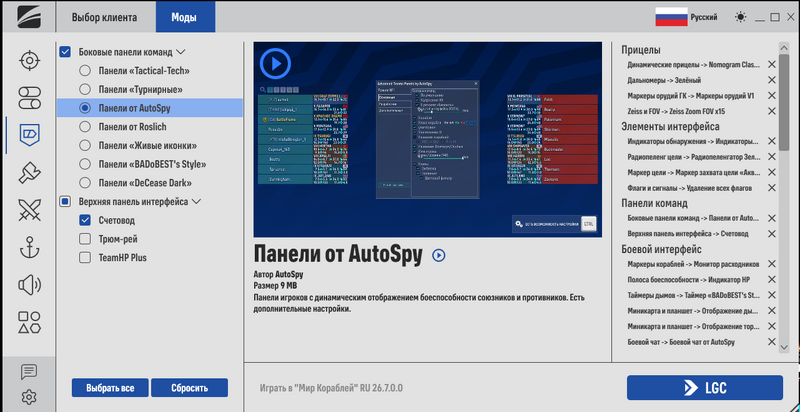
Task: Switch to the Моды tab
Action: [184, 17]
